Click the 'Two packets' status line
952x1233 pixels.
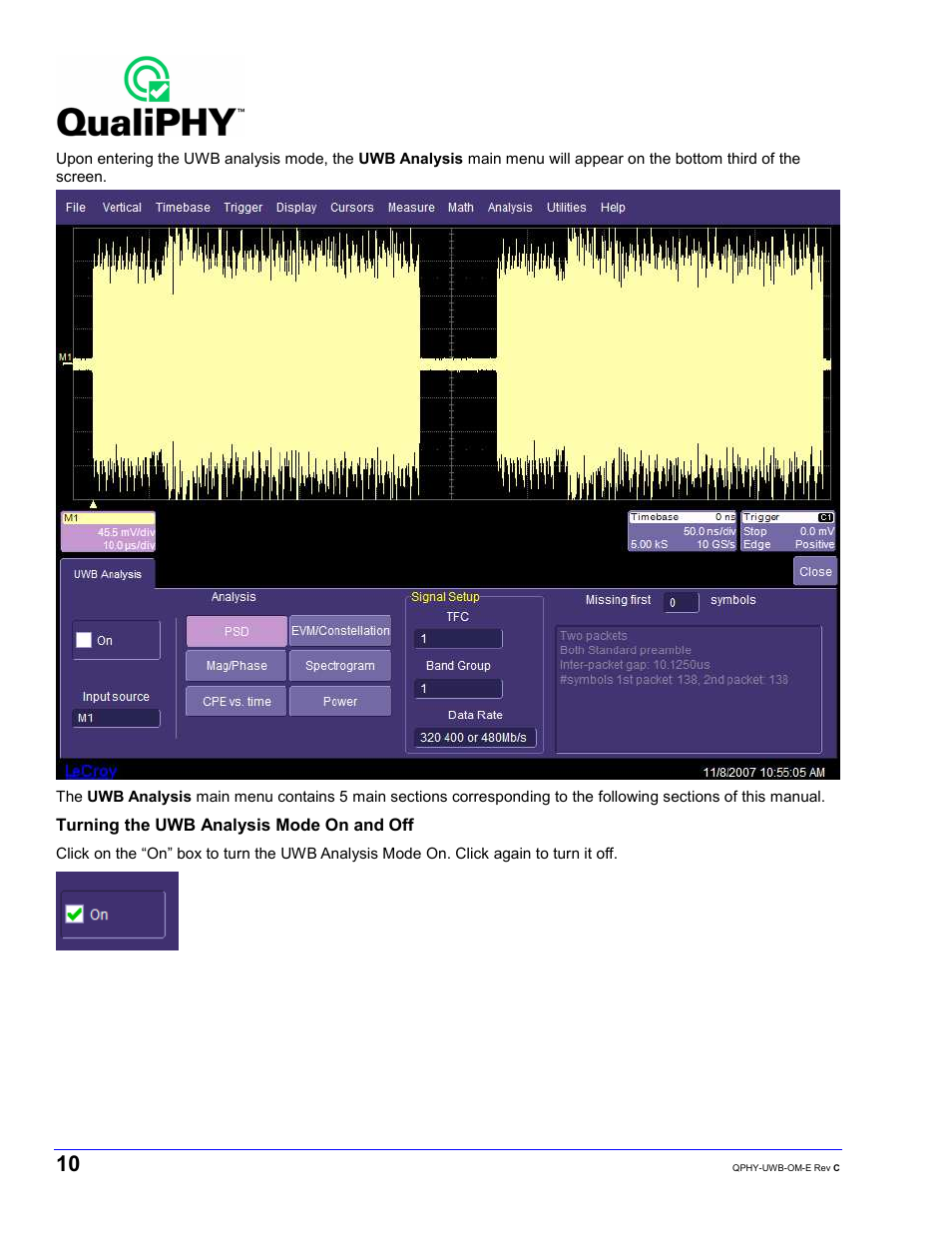pos(594,636)
